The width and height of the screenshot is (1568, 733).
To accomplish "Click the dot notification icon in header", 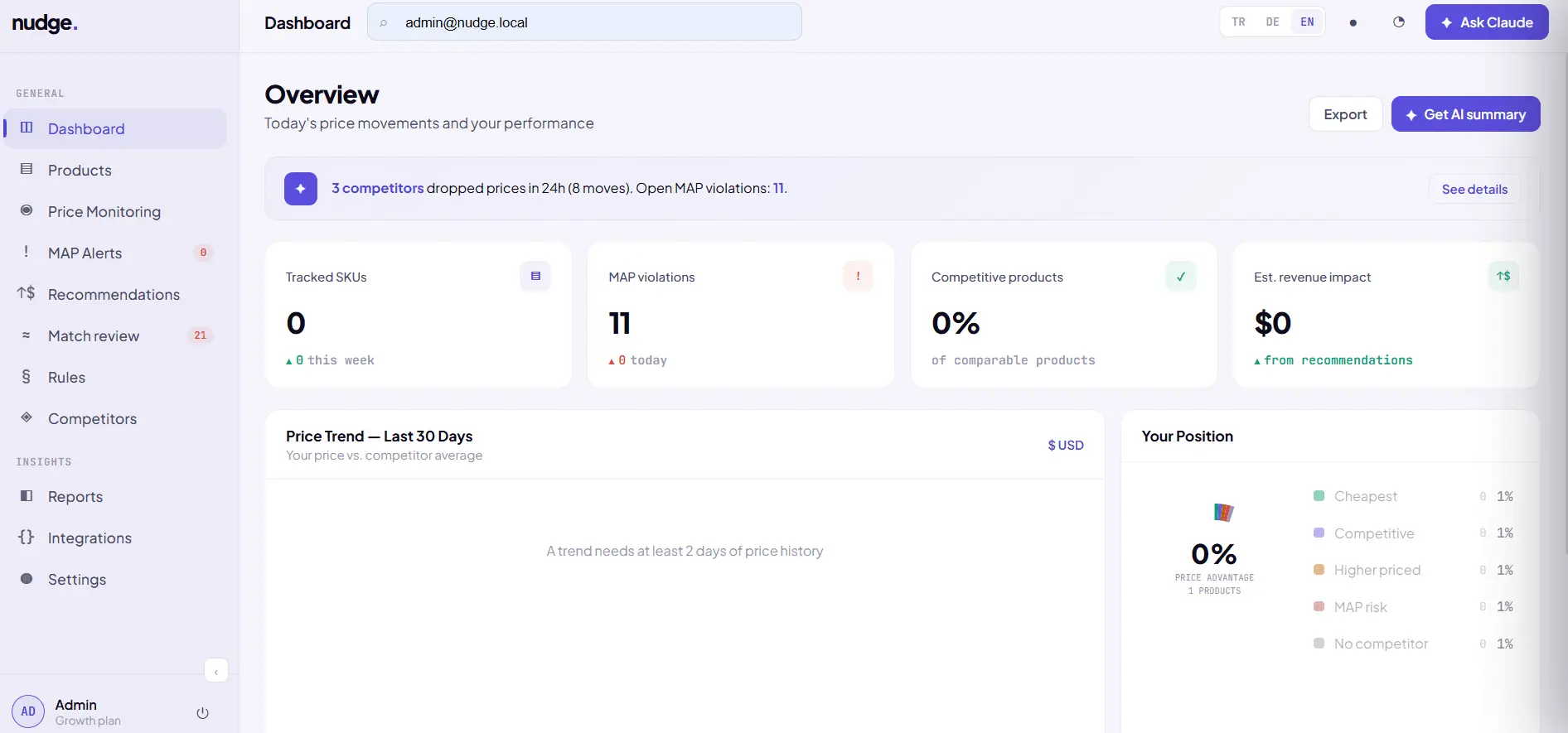I will click(x=1353, y=22).
